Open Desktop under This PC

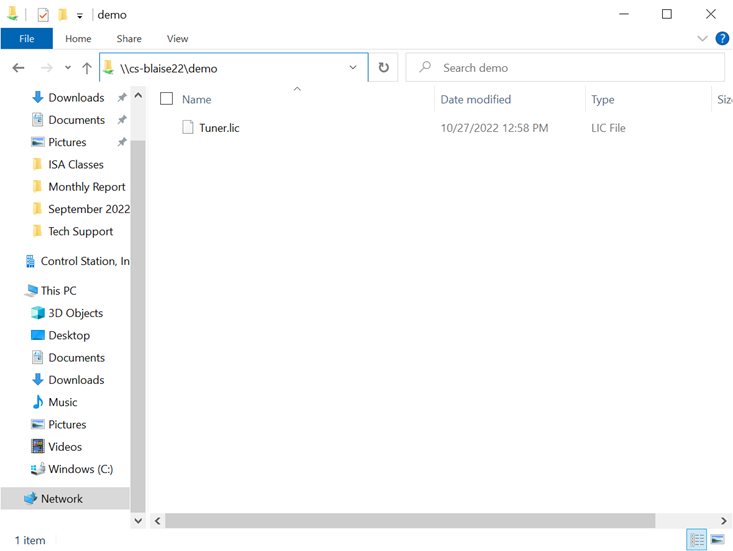click(69, 336)
